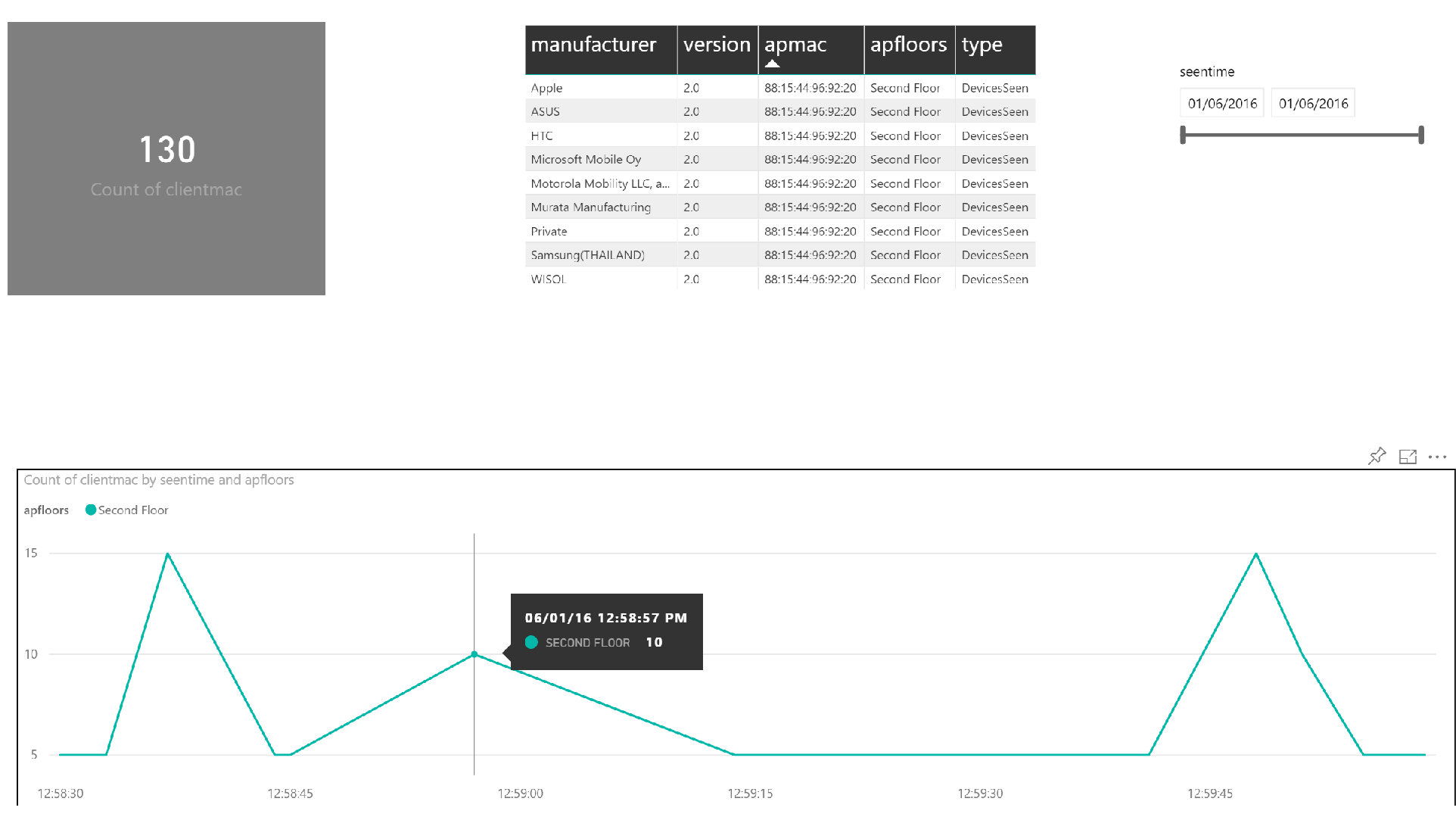Image resolution: width=1456 pixels, height=817 pixels.
Task: Click the Microsoft Mobile Oy cell
Action: [601, 159]
